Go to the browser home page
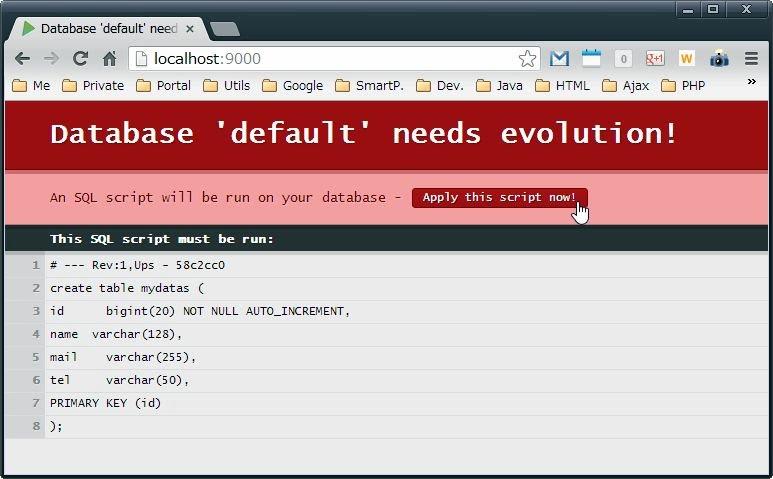This screenshot has width=773, height=479. coord(109,59)
